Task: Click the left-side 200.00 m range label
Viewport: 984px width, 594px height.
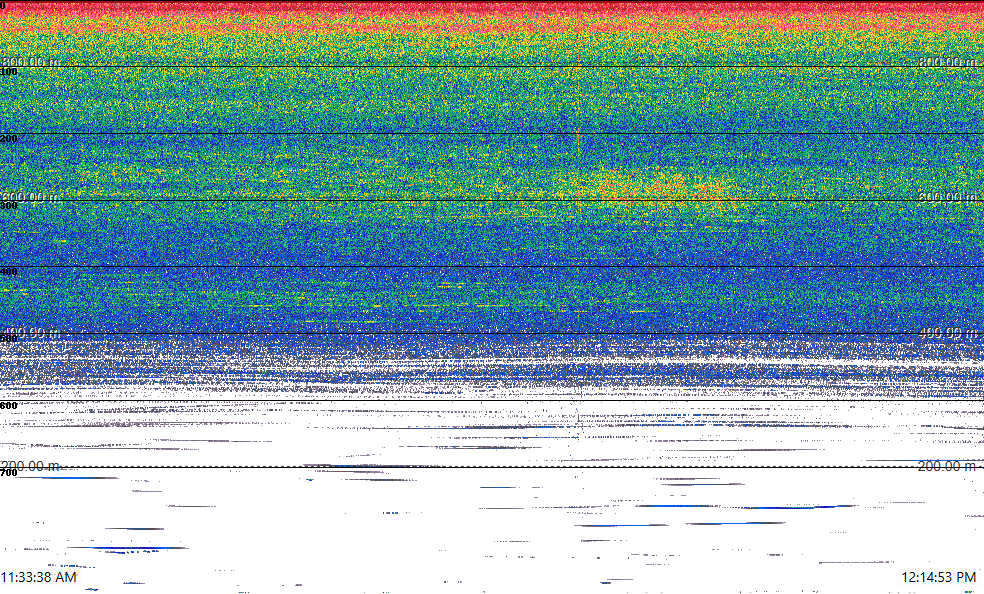Action: click(30, 465)
